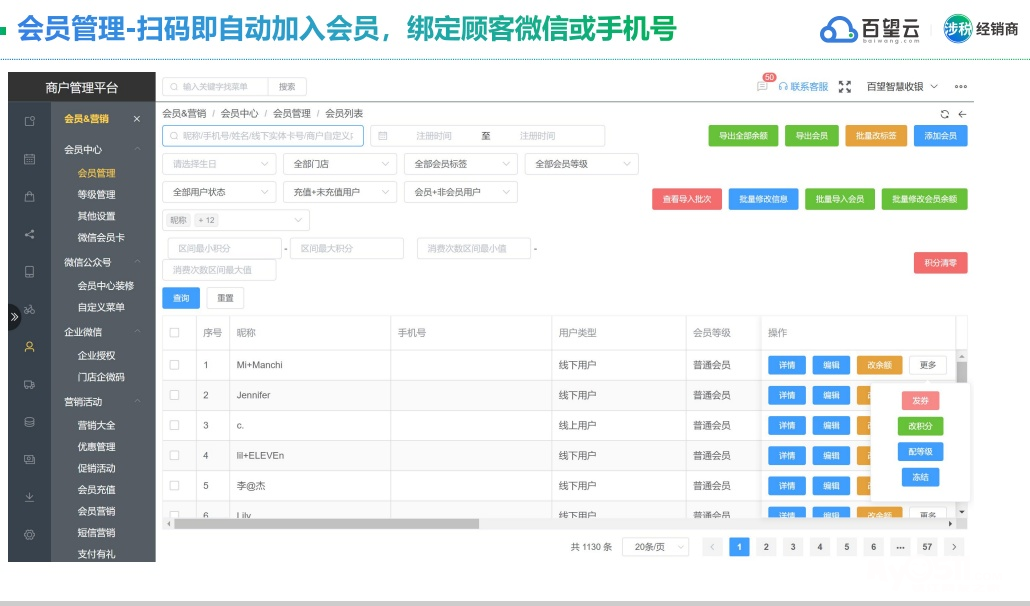Screen dimensions: 1030x606
Task: Click the green 导出会员 button
Action: [x=811, y=136]
